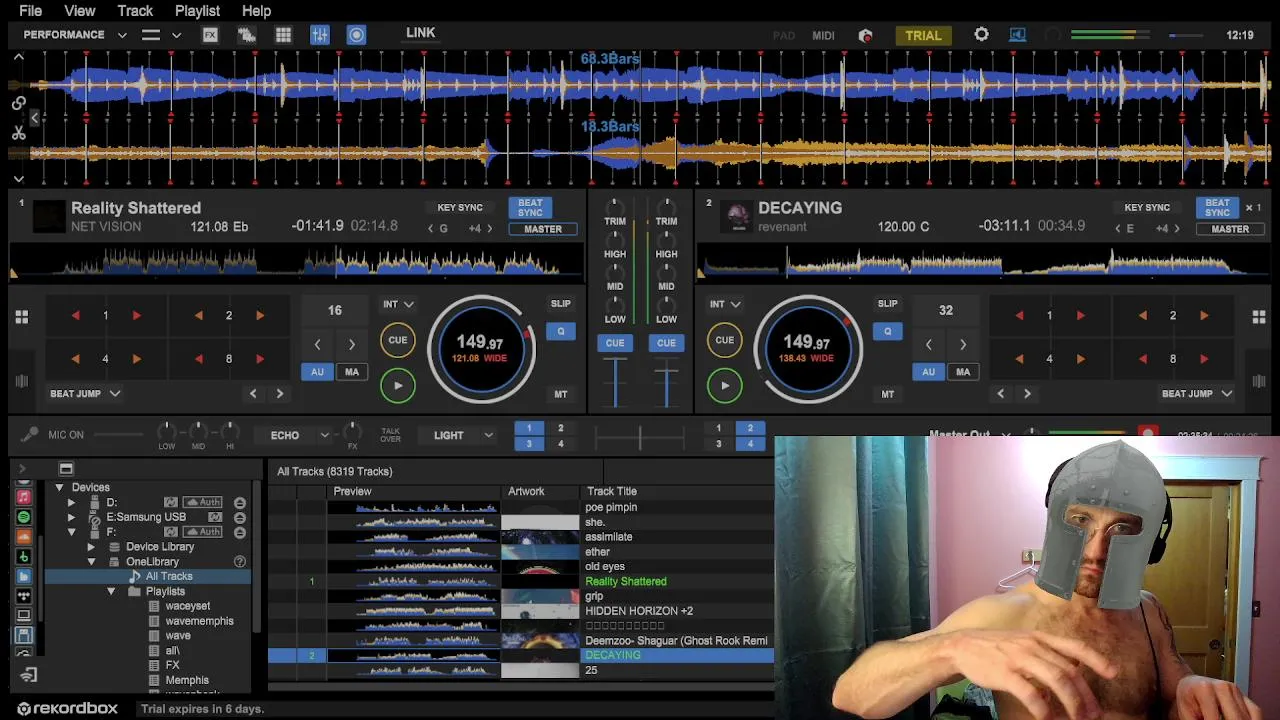Click the MIDI button
Image resolution: width=1280 pixels, height=720 pixels.
pos(823,36)
